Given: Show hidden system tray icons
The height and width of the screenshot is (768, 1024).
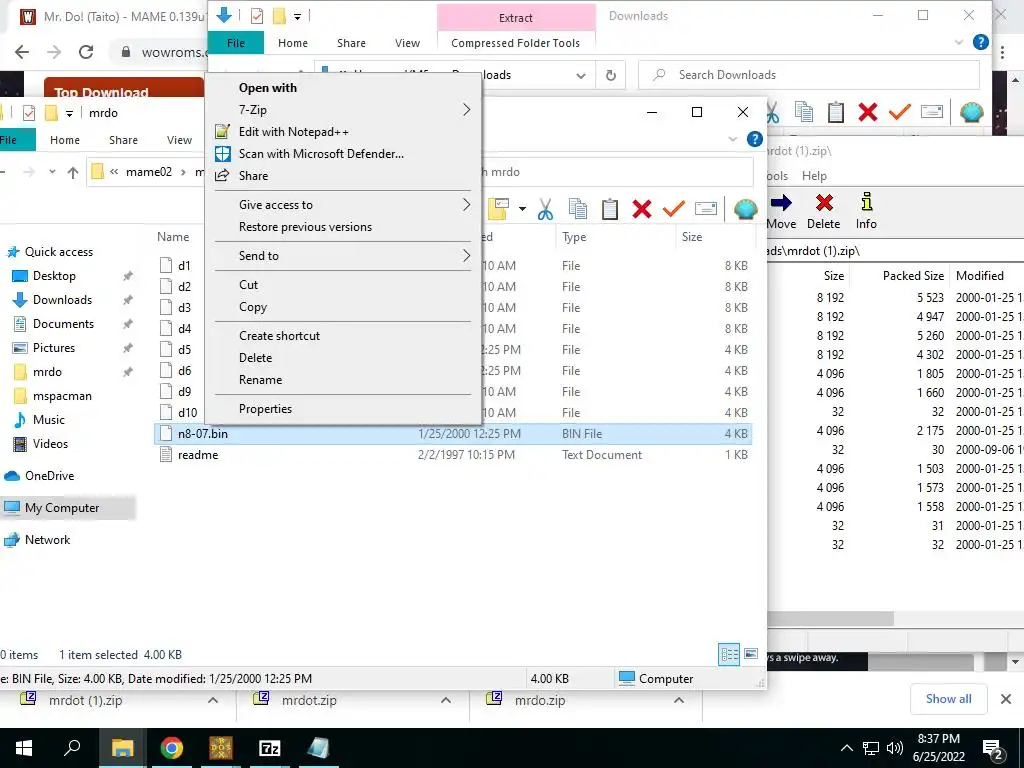Looking at the screenshot, I should 846,748.
